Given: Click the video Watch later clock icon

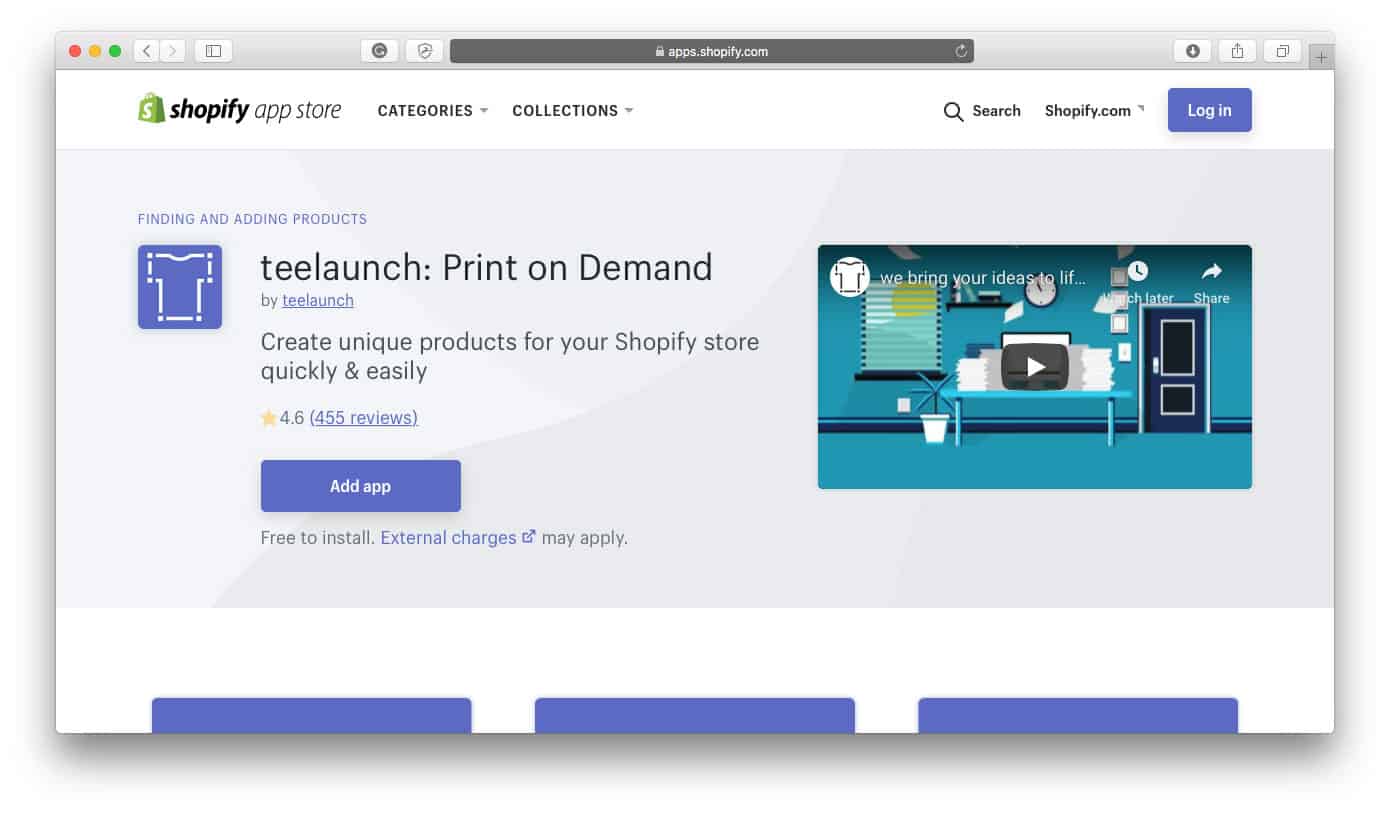Looking at the screenshot, I should click(x=1138, y=271).
